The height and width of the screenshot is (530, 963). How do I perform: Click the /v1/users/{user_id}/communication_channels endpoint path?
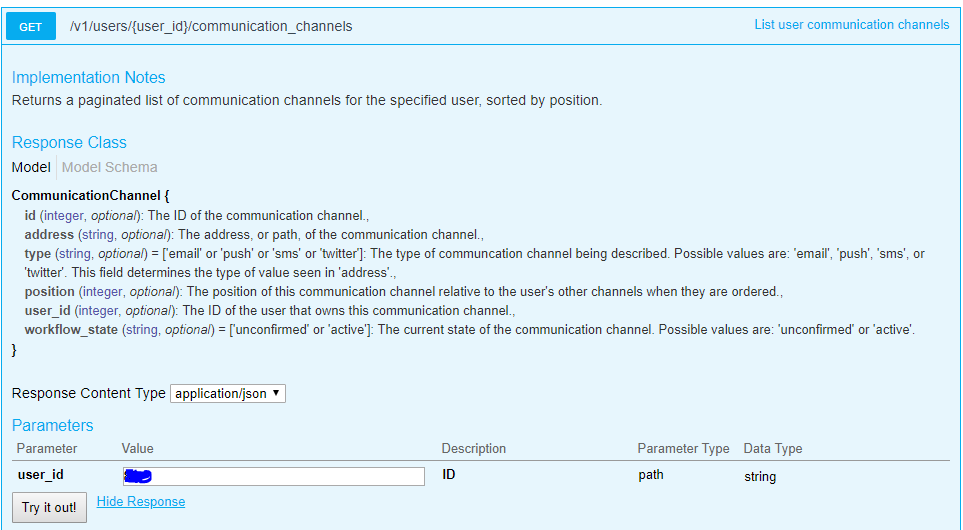(x=211, y=26)
